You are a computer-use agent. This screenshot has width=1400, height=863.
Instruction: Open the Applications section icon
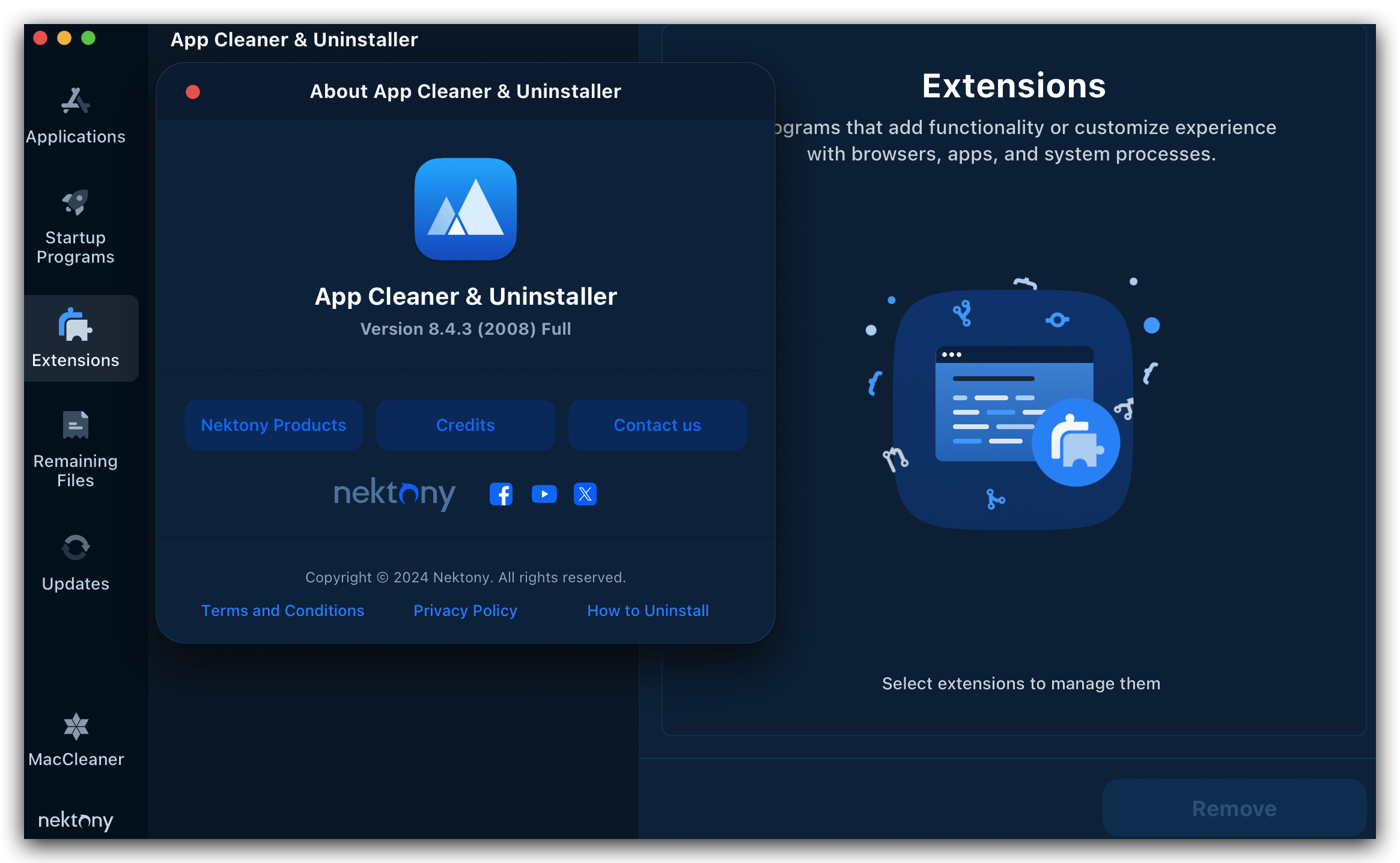coord(75,101)
